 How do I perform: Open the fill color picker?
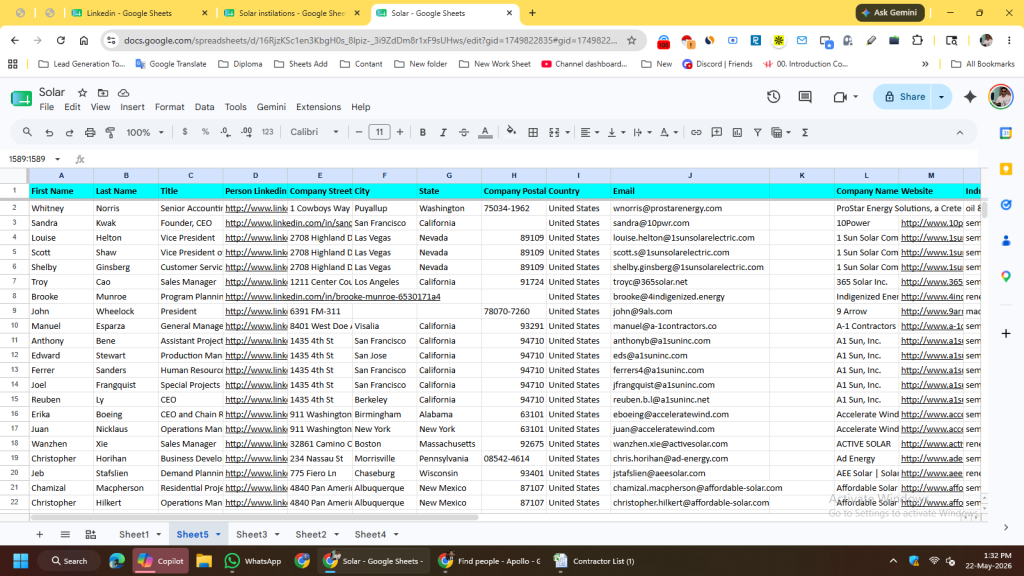point(511,132)
